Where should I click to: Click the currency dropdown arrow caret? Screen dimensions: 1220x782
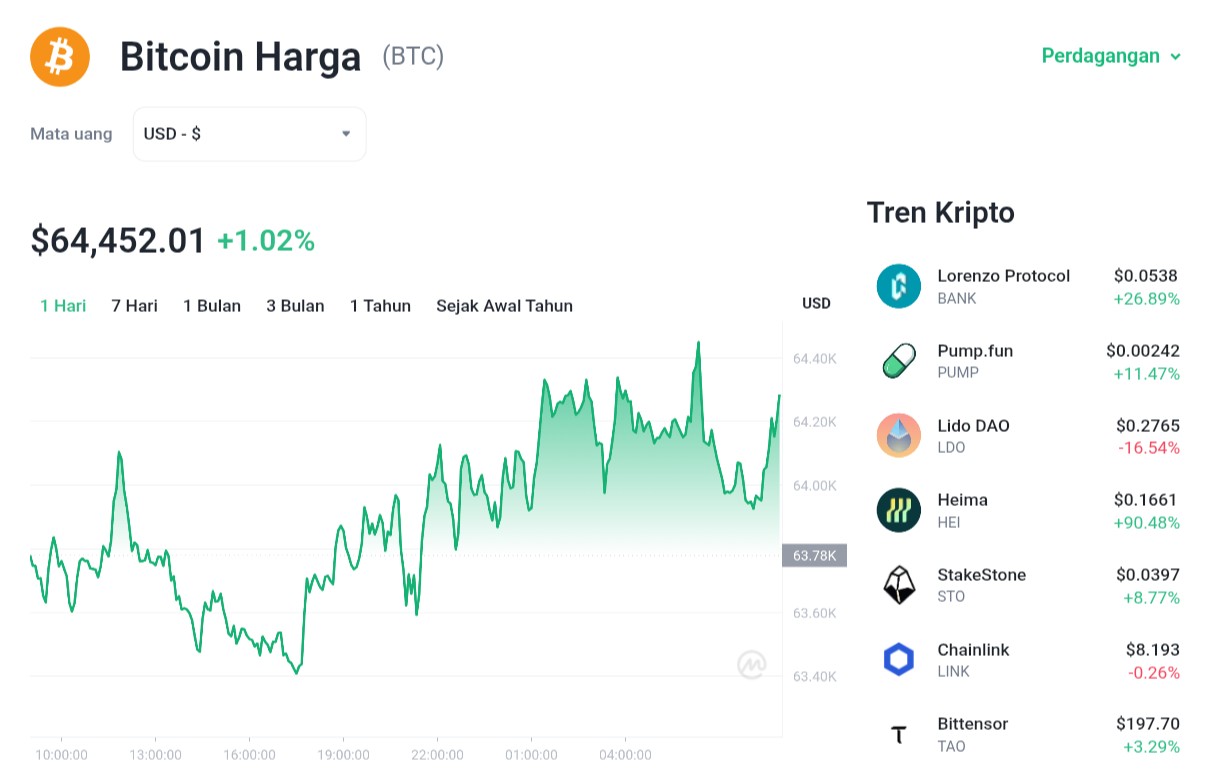pos(346,134)
